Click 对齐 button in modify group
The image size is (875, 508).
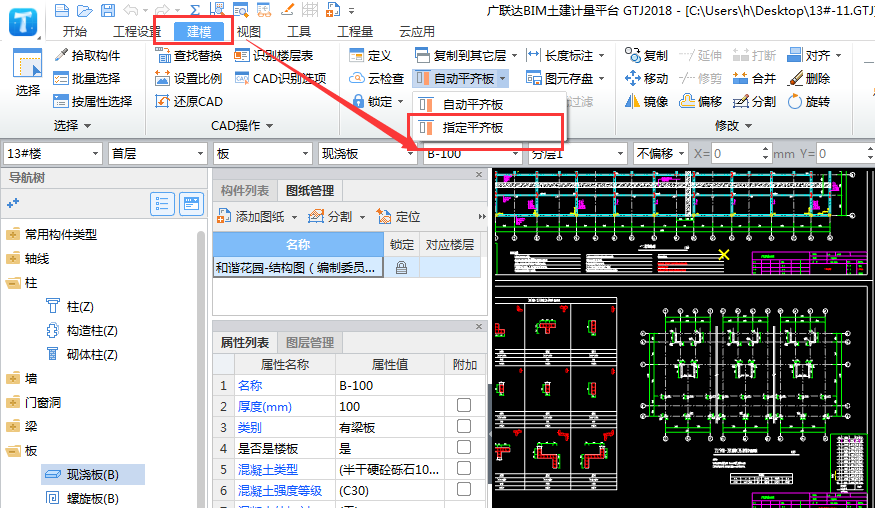coord(814,55)
